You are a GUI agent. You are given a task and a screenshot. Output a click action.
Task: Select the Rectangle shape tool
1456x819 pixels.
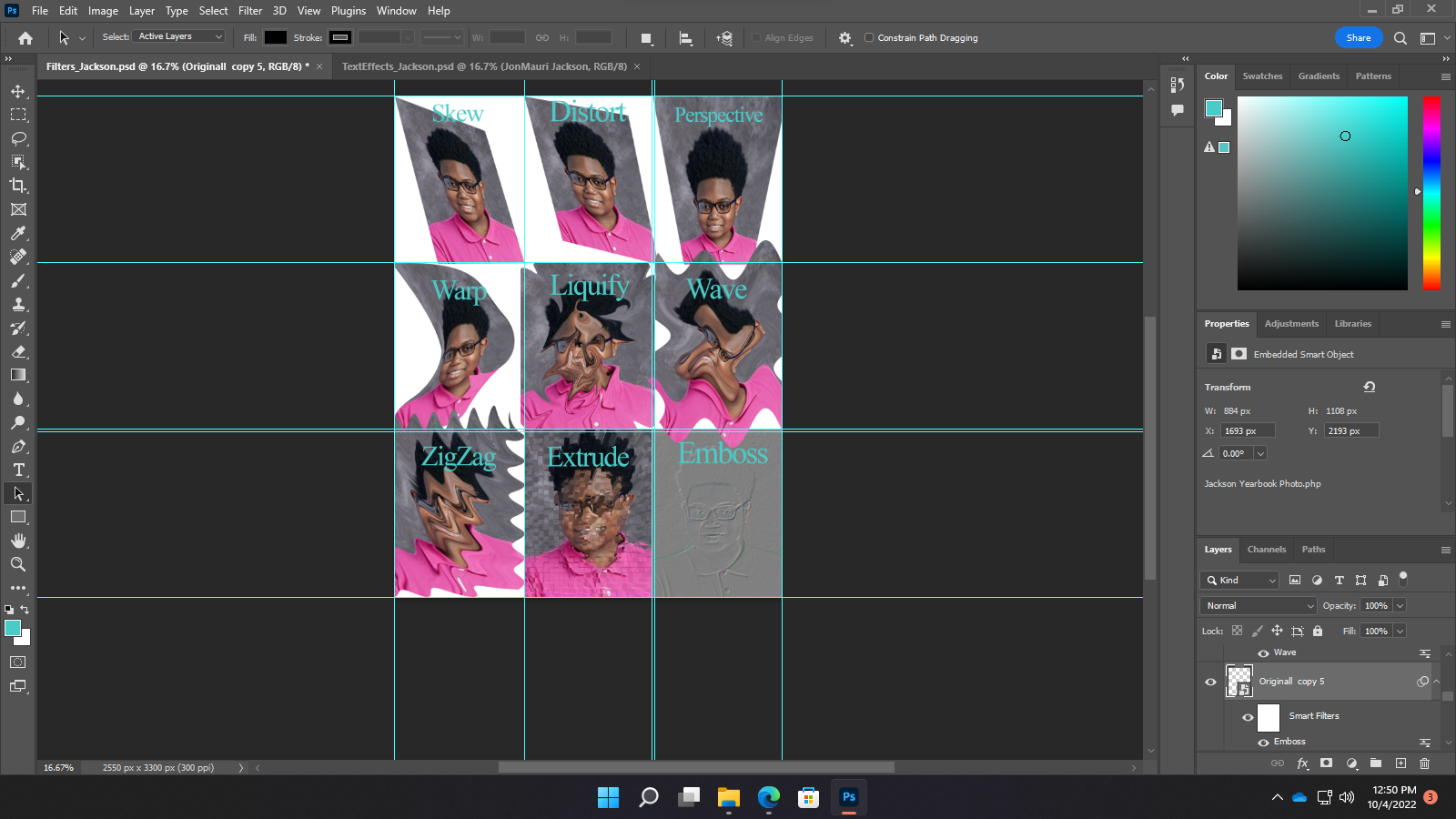click(18, 517)
